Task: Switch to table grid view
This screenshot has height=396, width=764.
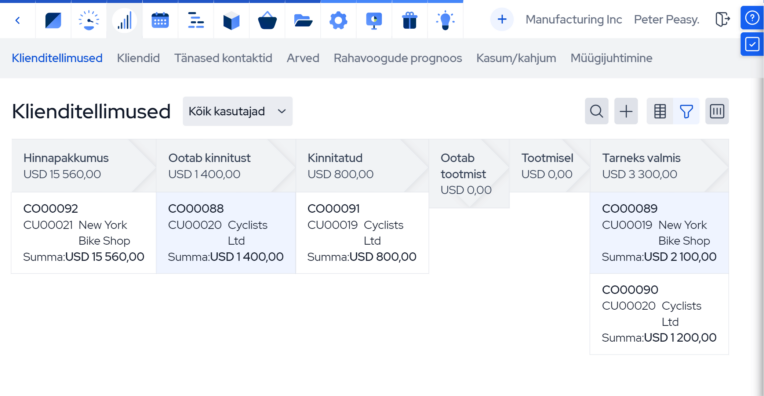Action: 660,112
